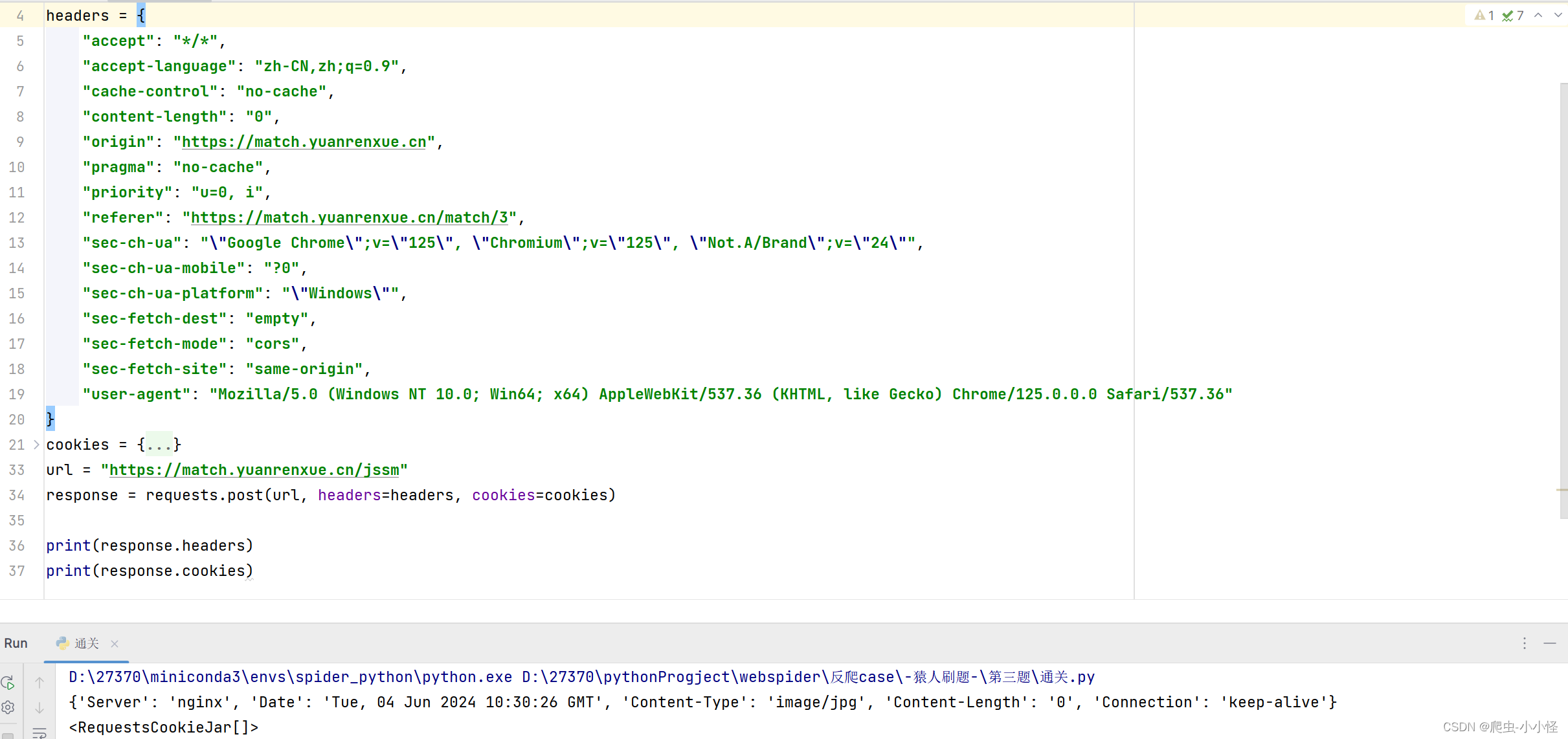This screenshot has width=1568, height=739.
Task: Open run configuration settings gear
Action: coord(8,707)
